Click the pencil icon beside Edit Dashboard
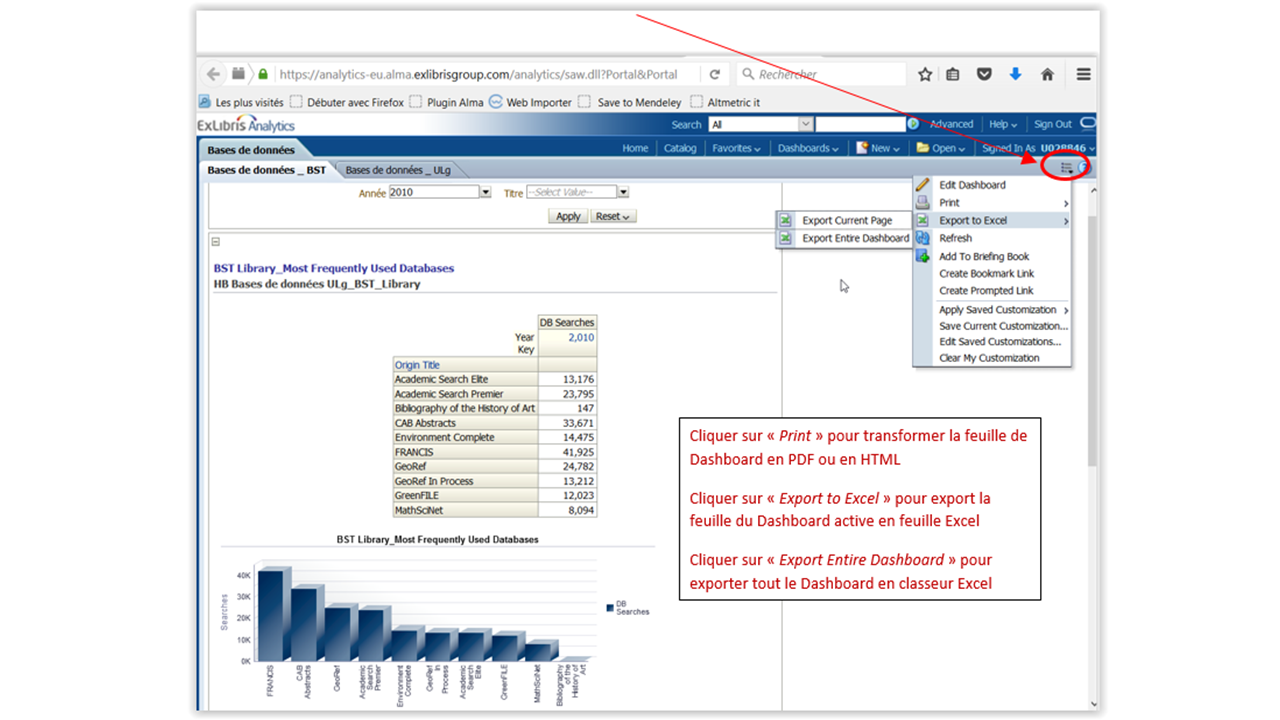Viewport: 1280px width, 720px height. (923, 185)
